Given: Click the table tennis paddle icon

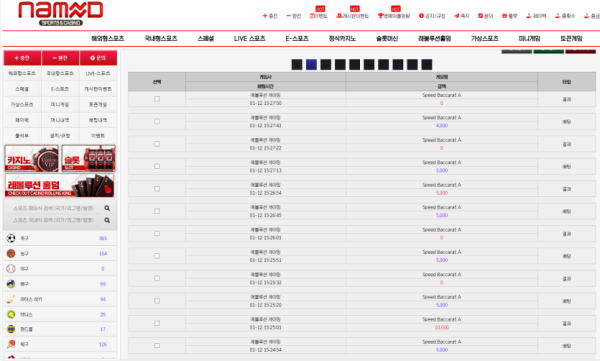Looking at the screenshot, I should tap(11, 344).
